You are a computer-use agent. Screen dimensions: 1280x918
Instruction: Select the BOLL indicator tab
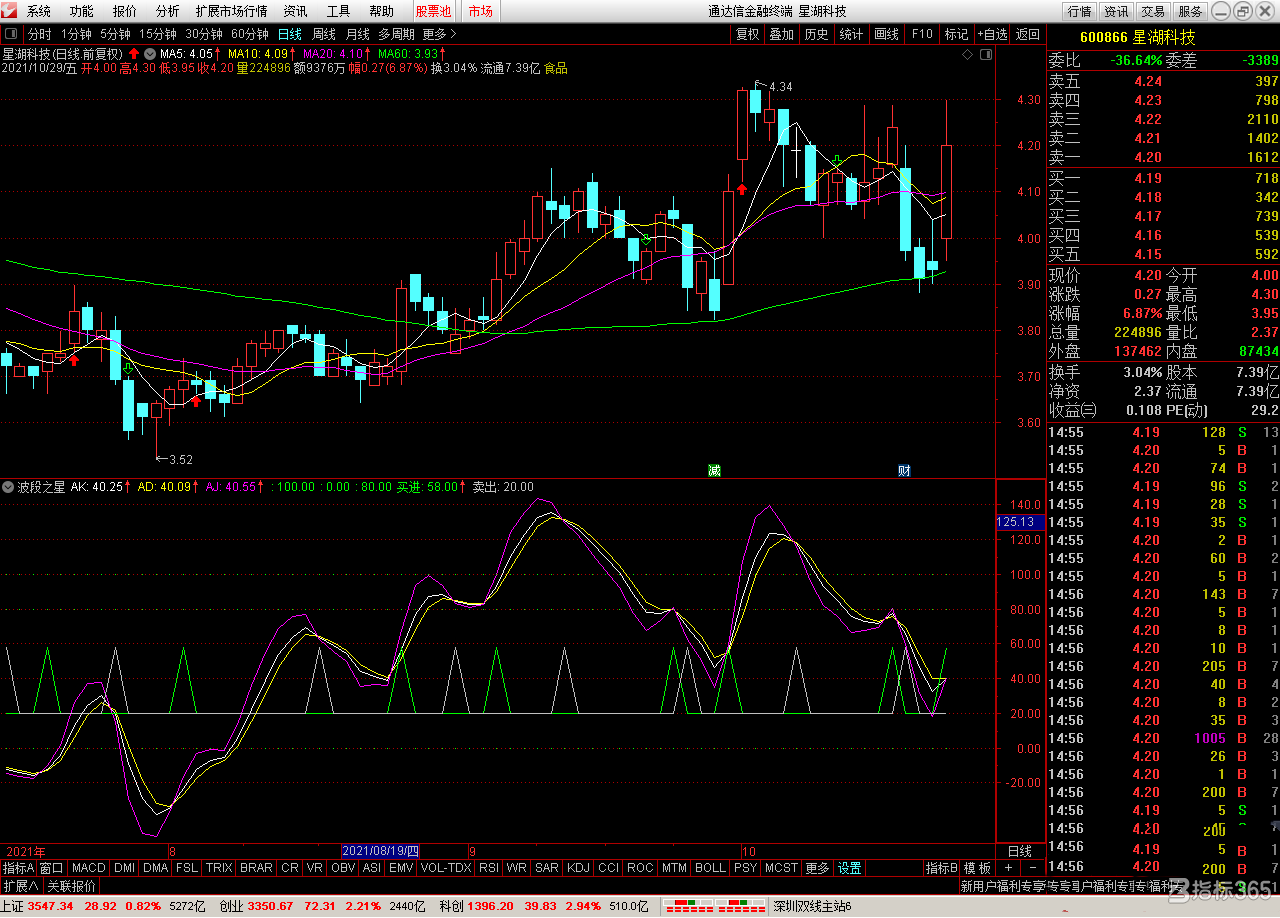[x=710, y=868]
